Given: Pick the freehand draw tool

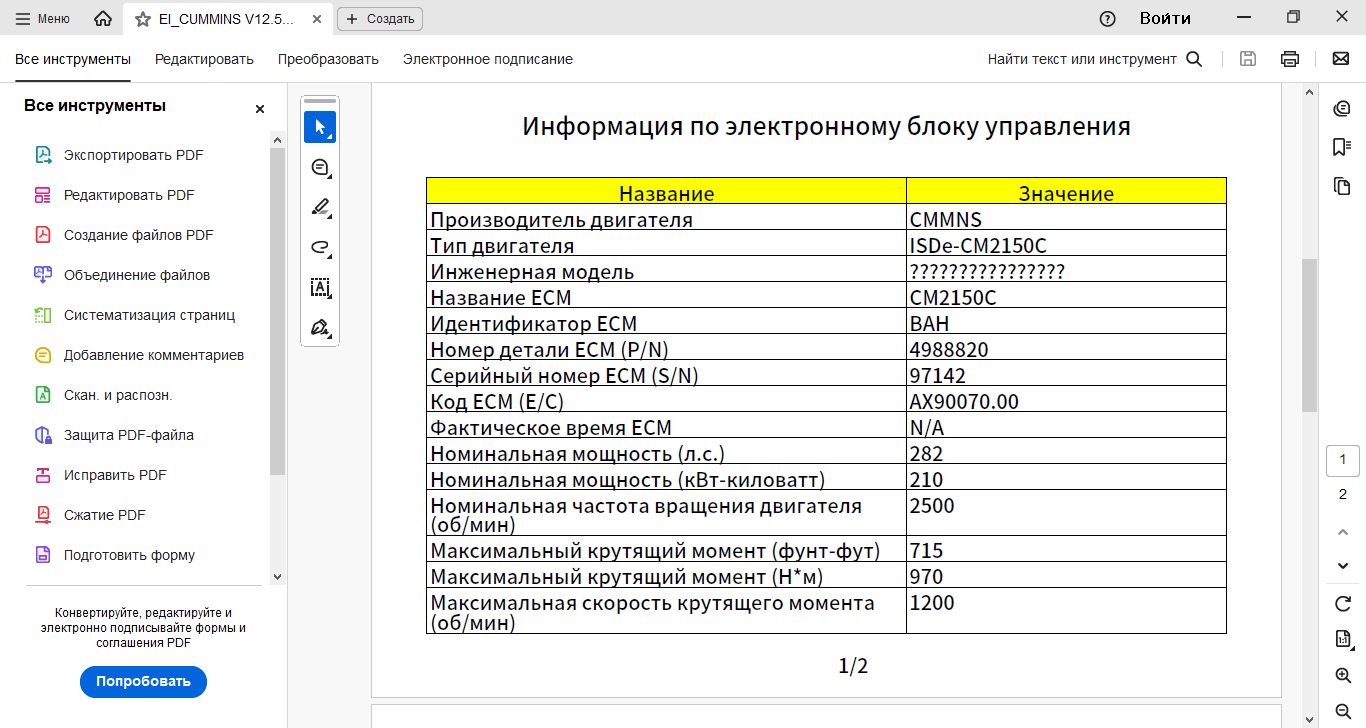Looking at the screenshot, I should click(x=320, y=247).
